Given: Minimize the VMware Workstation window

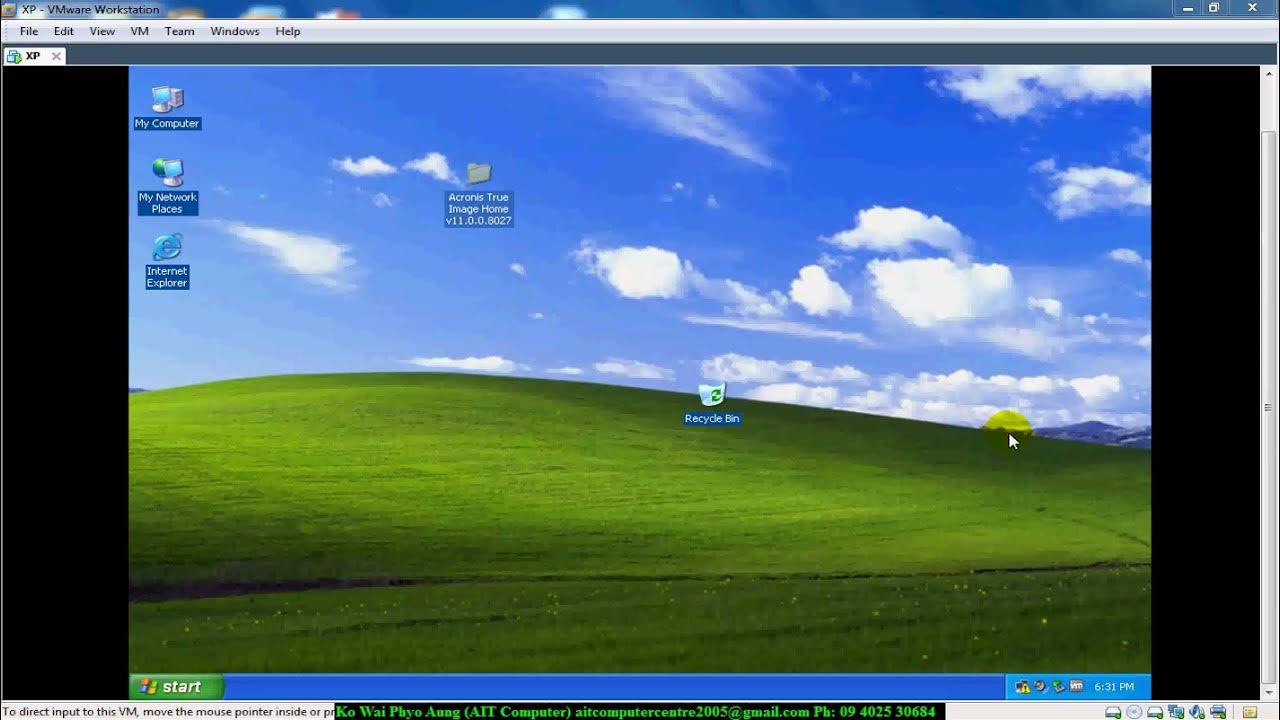Looking at the screenshot, I should (1189, 8).
